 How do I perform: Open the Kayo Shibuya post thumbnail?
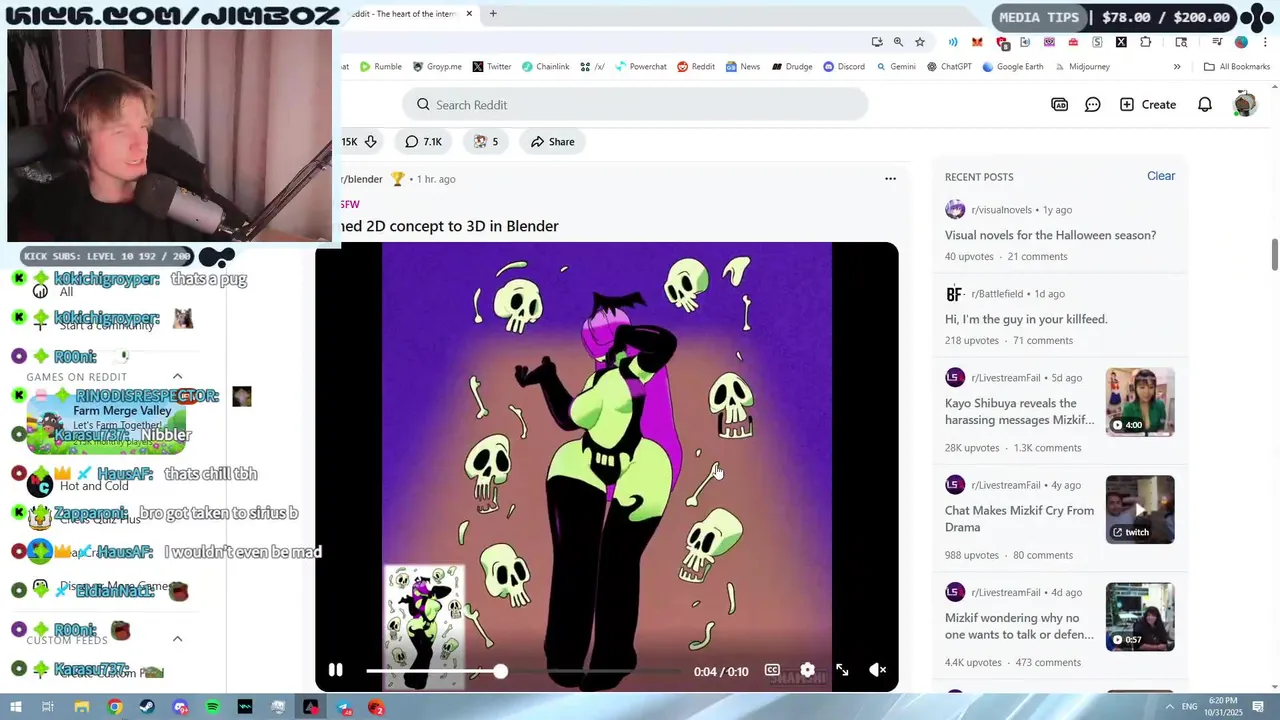pos(1140,402)
